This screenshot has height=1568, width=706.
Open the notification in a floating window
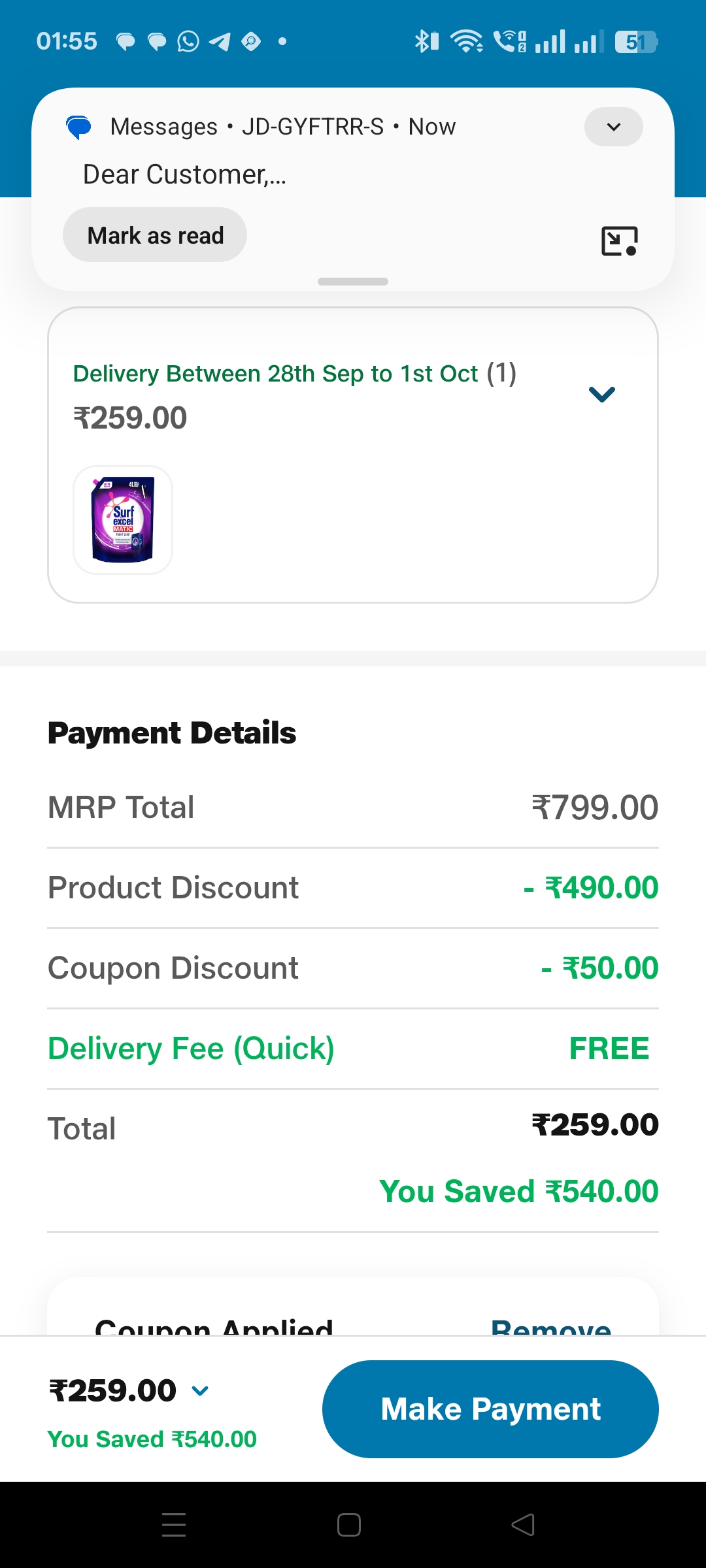(x=619, y=240)
